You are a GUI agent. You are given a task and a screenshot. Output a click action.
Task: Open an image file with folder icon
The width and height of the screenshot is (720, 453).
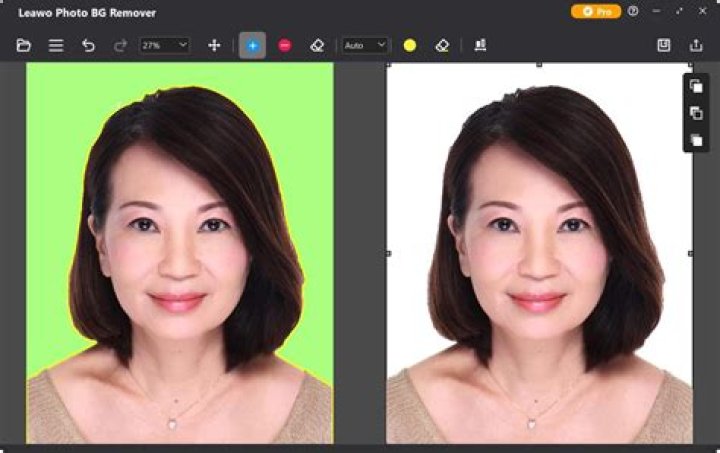point(23,45)
